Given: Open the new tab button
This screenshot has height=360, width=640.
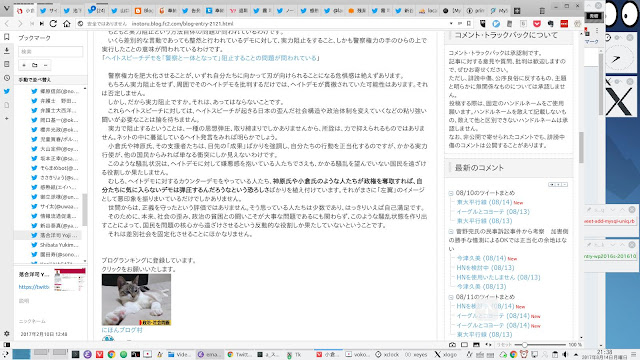Looking at the screenshot, I should (x=517, y=11).
